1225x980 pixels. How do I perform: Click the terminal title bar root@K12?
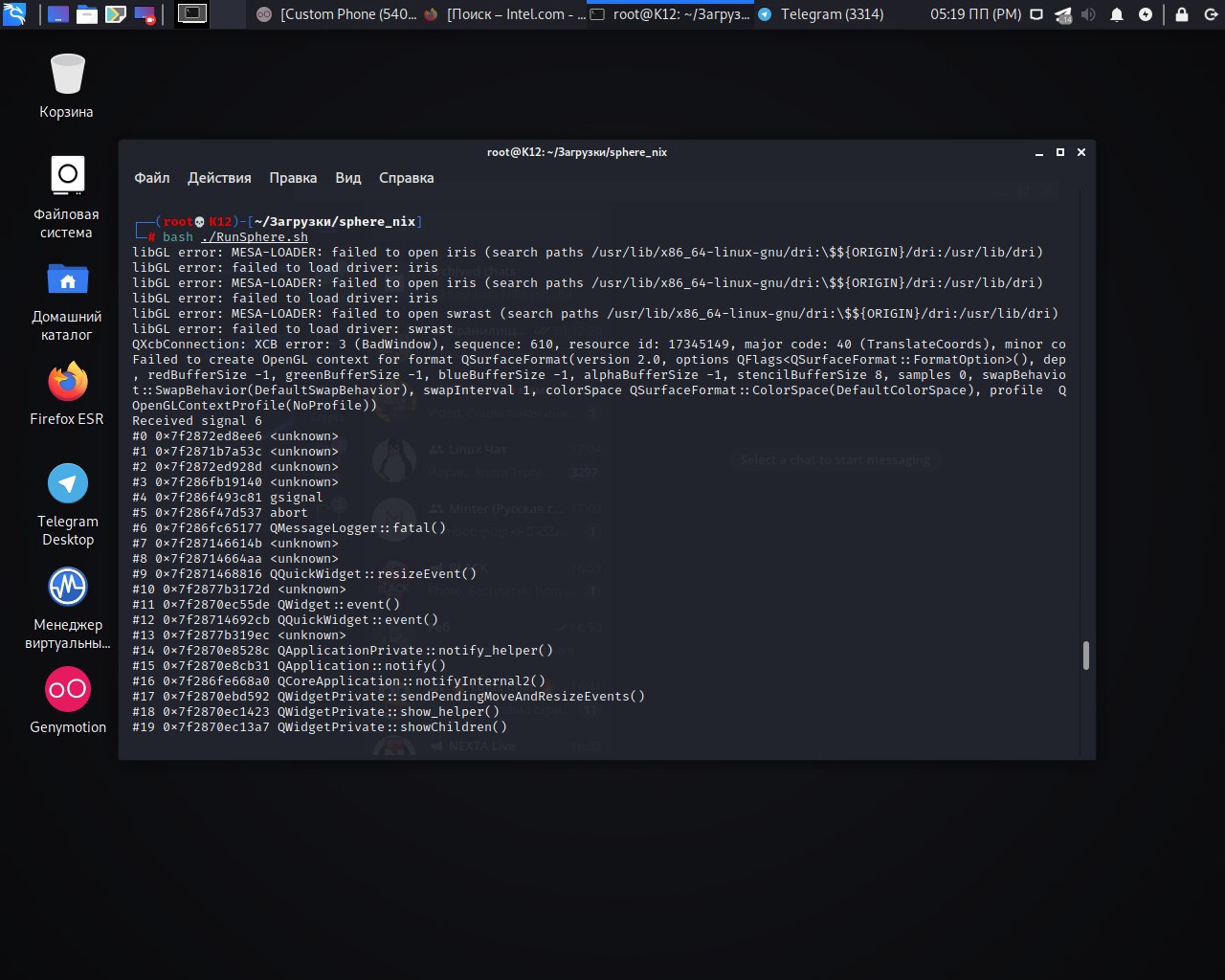point(575,152)
